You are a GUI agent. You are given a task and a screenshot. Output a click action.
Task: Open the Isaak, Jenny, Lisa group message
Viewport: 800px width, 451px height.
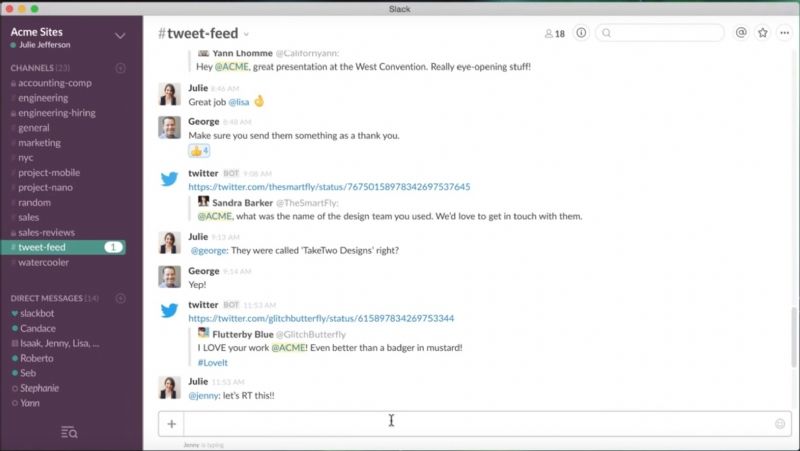click(x=59, y=343)
